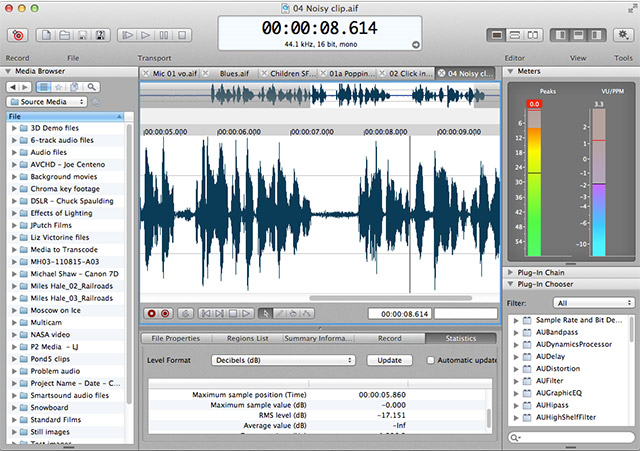Click the Update button
640x451 pixels.
(x=389, y=360)
